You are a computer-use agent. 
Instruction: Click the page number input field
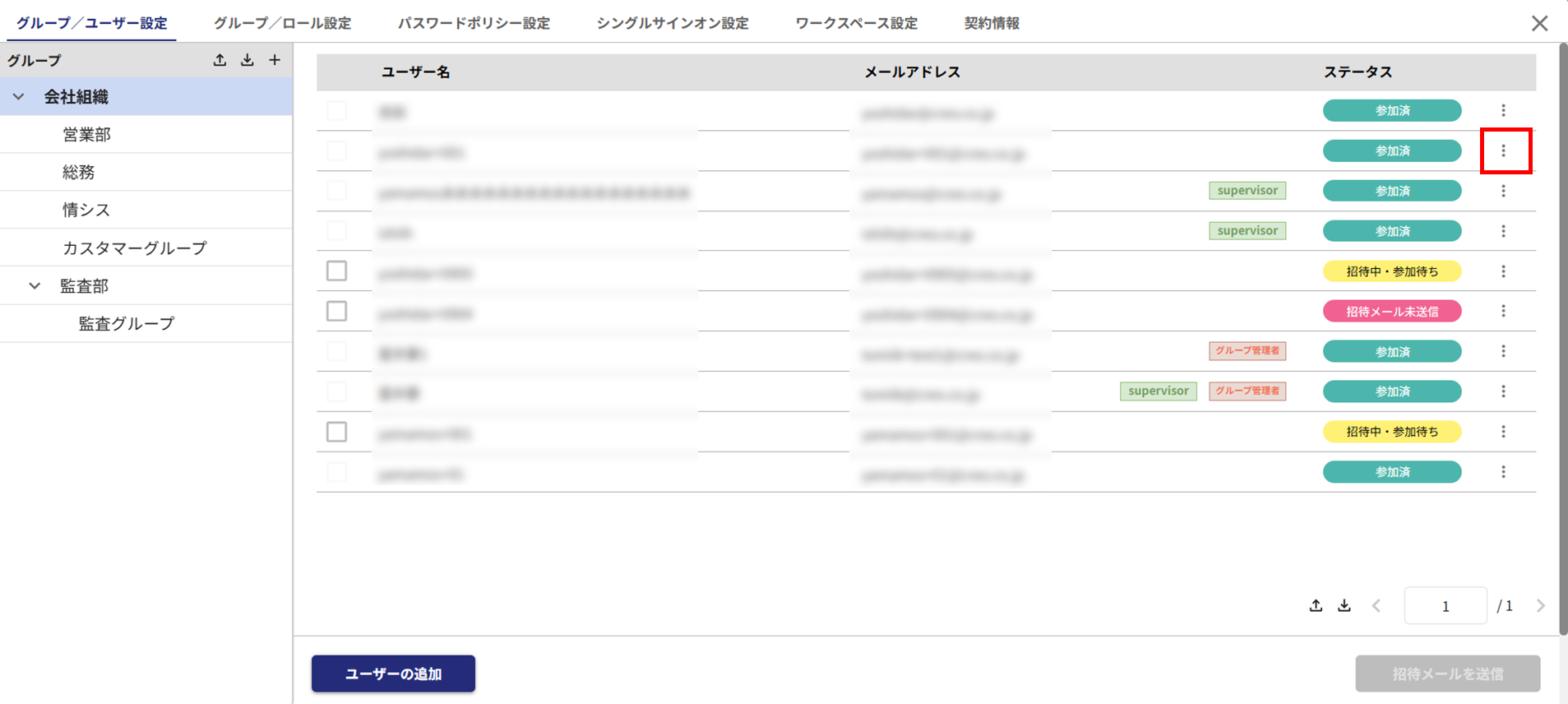point(1445,606)
